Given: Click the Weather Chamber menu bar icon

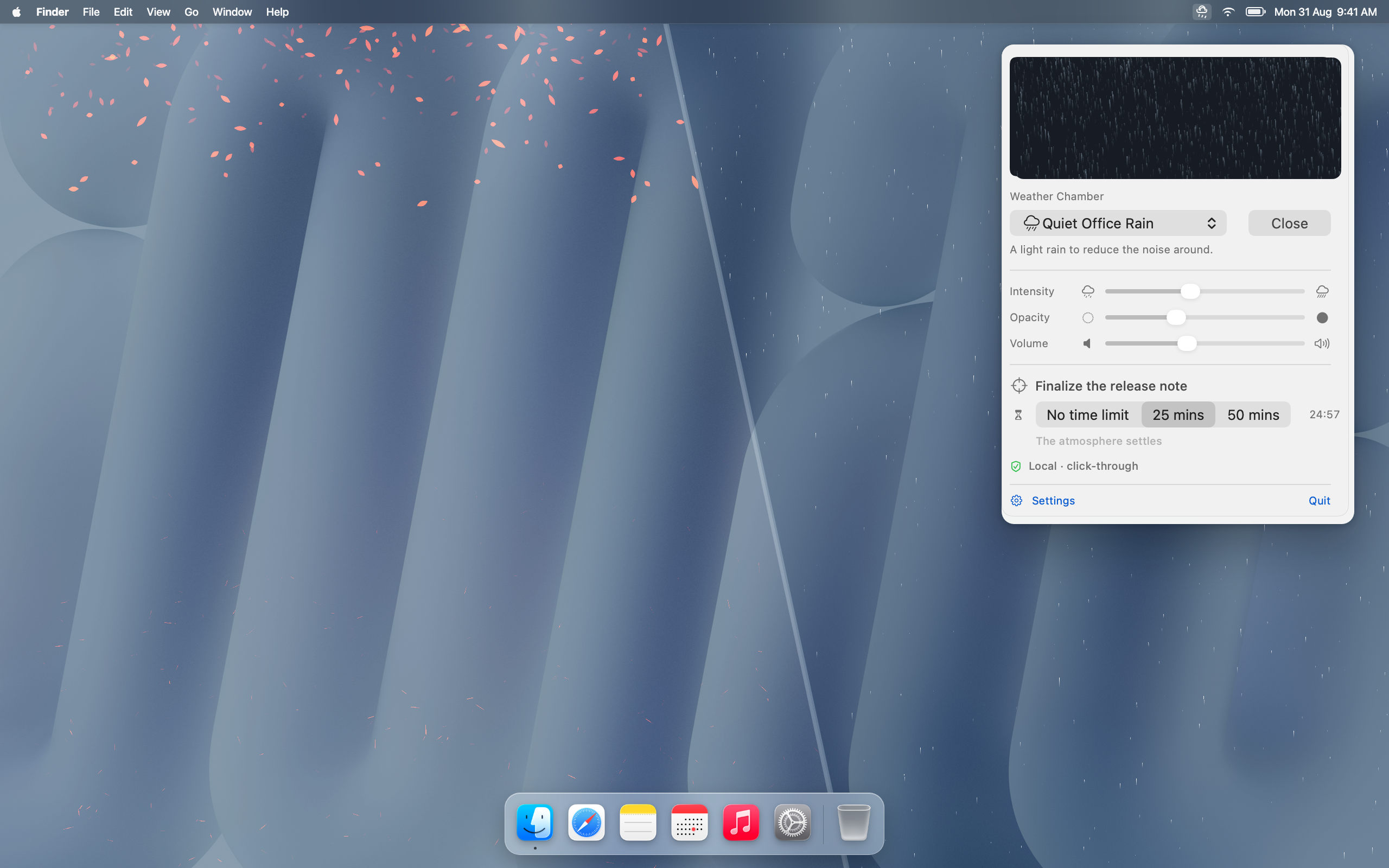Looking at the screenshot, I should (x=1201, y=11).
